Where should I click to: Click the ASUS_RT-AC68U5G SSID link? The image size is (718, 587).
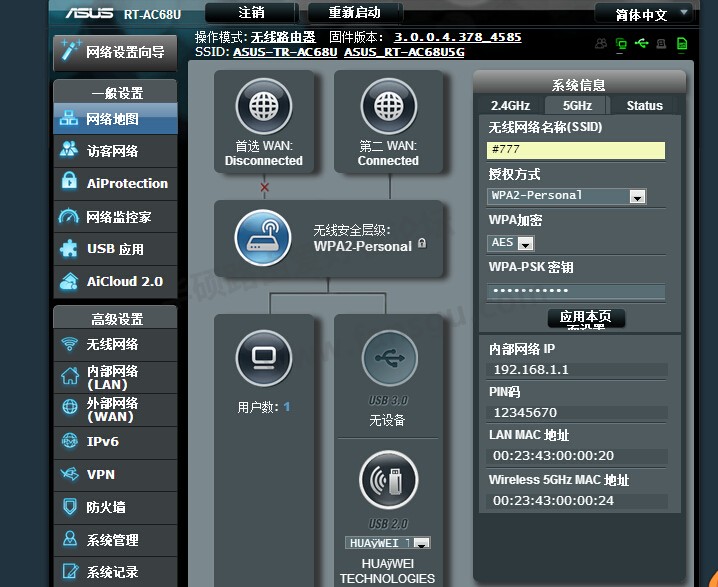[x=404, y=52]
